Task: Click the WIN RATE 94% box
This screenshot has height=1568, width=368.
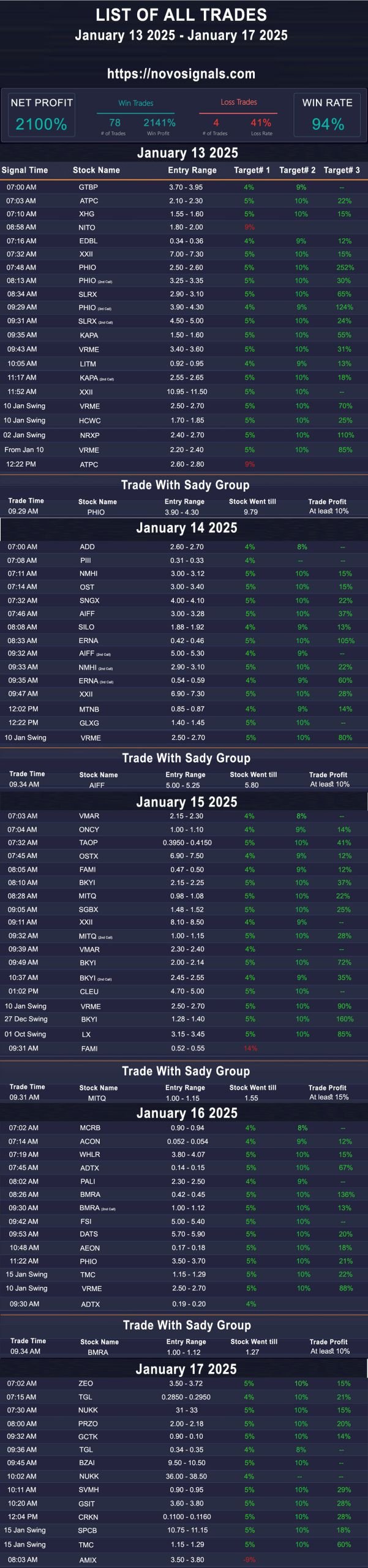Action: click(x=327, y=114)
